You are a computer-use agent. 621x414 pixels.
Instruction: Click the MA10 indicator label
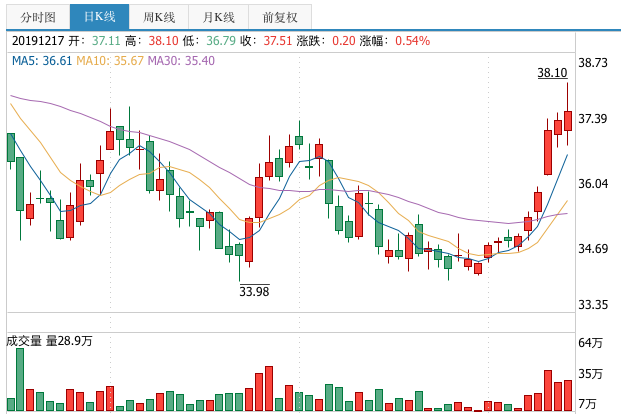click(110, 62)
